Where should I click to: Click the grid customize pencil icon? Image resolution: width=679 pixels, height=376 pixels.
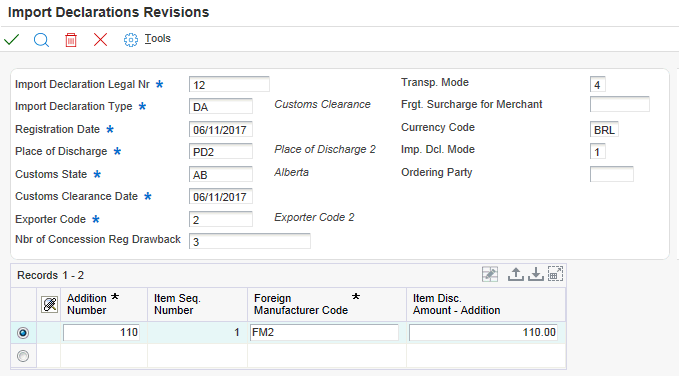tap(490, 274)
